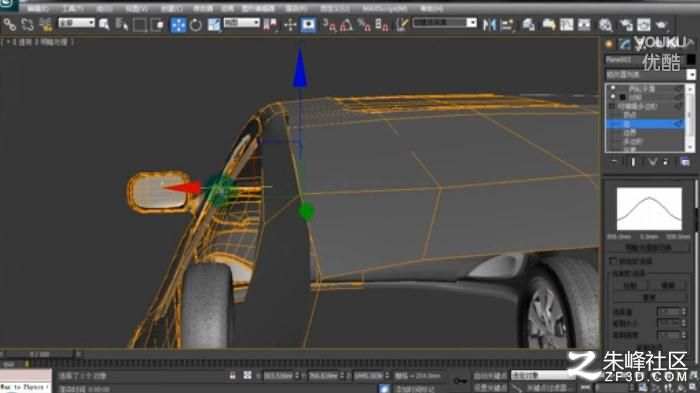Toggle the checkbox below the soft-selection curve
The image size is (700, 393).
[613, 260]
